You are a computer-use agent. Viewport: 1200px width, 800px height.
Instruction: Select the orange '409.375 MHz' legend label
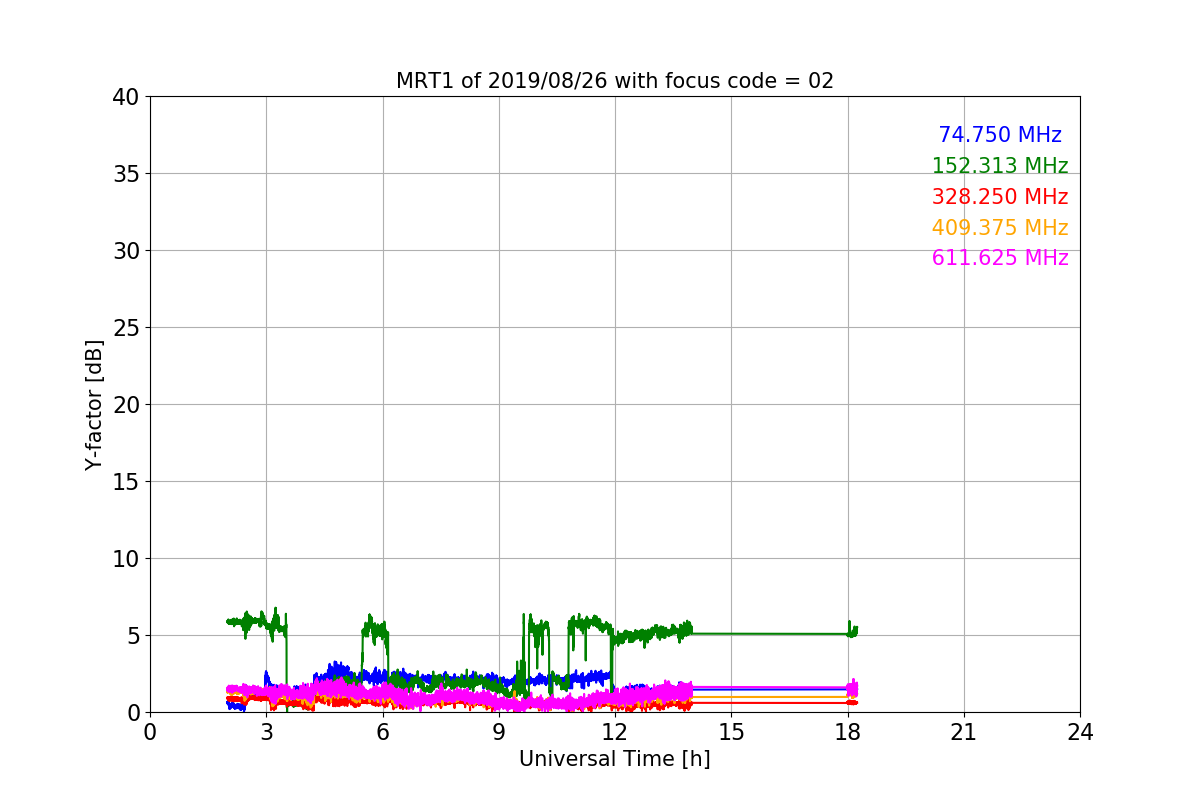click(x=1000, y=228)
